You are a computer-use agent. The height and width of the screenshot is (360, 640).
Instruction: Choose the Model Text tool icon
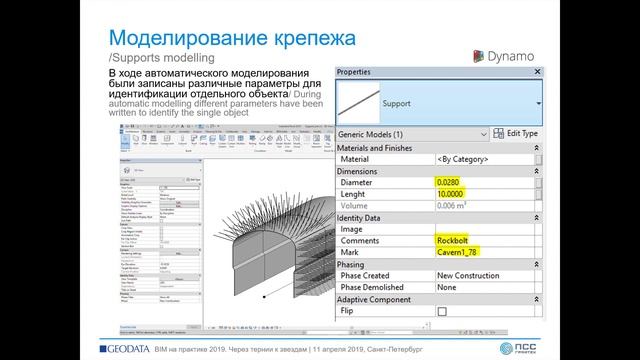(x=279, y=139)
